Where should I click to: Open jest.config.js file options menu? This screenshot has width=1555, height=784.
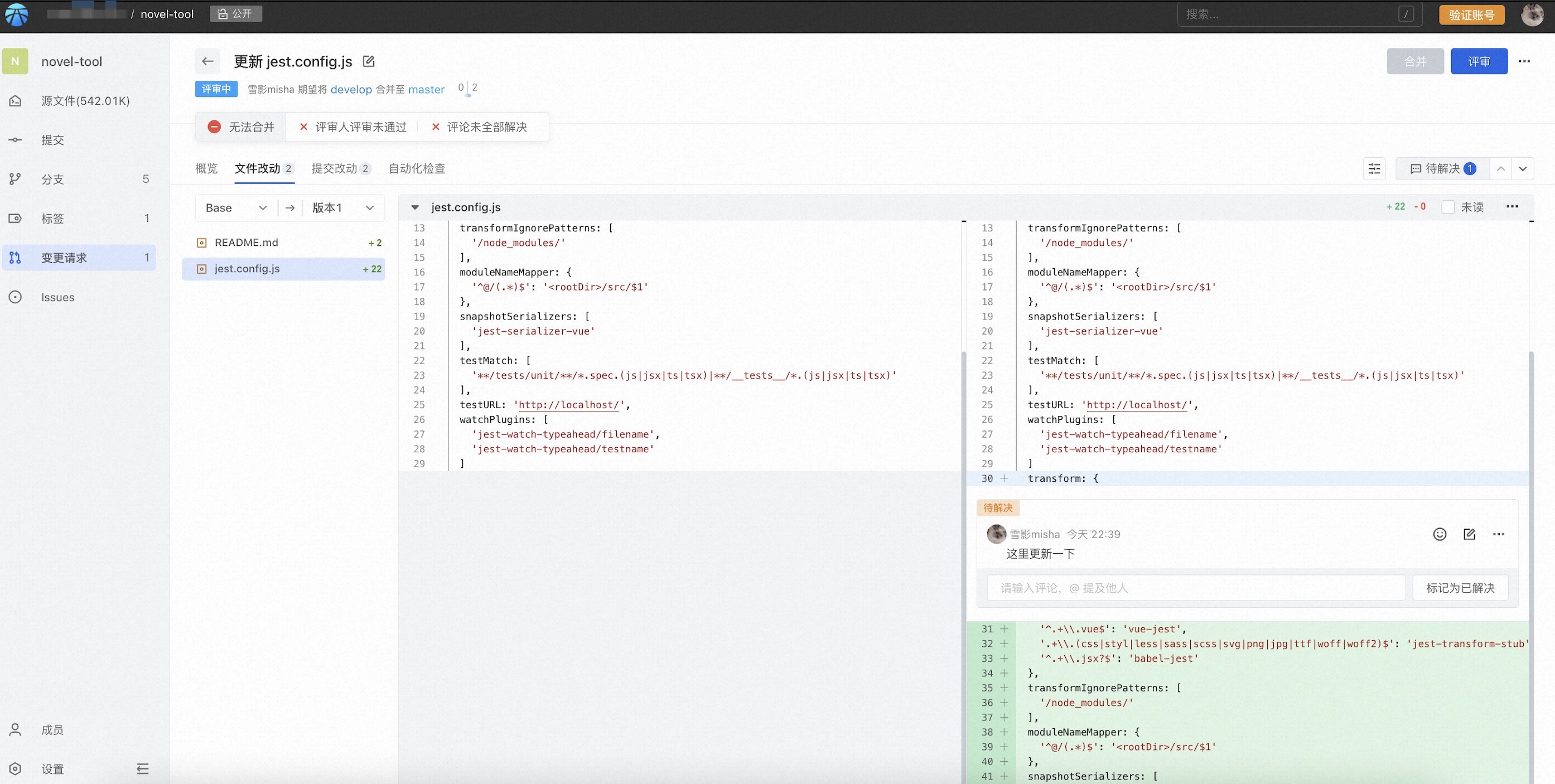(1512, 206)
